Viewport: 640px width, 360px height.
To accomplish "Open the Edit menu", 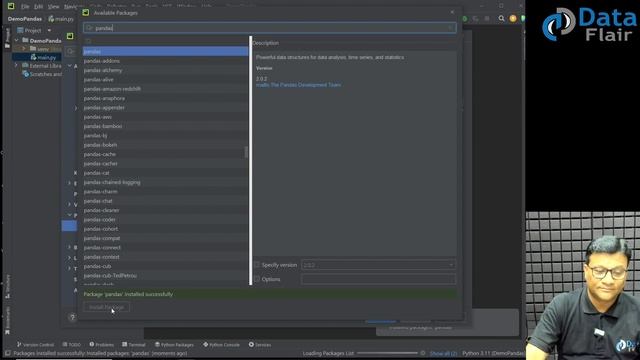I will (x=38, y=7).
